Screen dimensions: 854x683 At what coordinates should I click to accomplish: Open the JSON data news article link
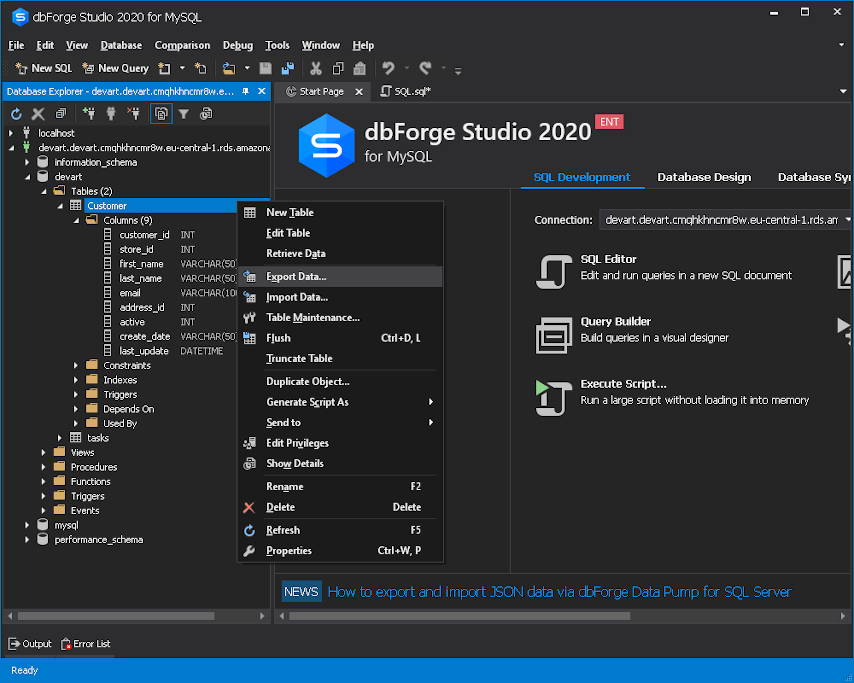tap(559, 592)
